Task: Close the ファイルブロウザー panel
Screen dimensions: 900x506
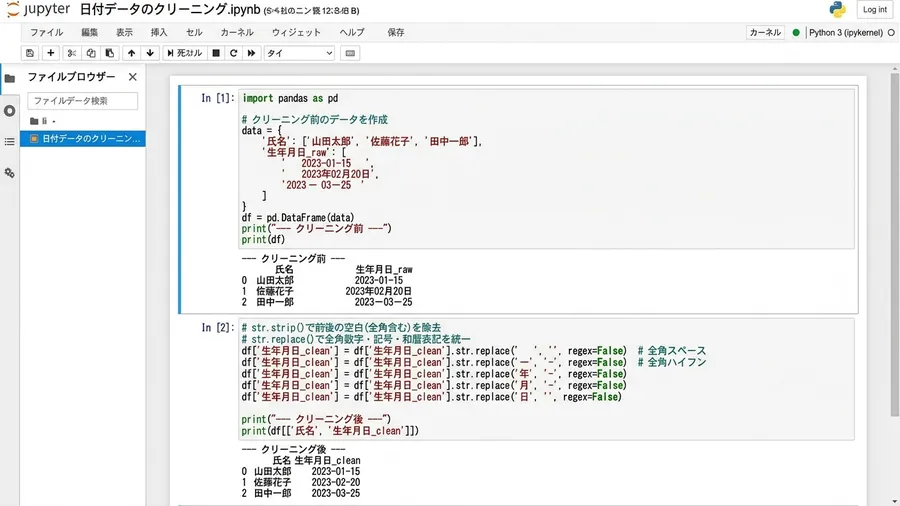Action: click(133, 76)
